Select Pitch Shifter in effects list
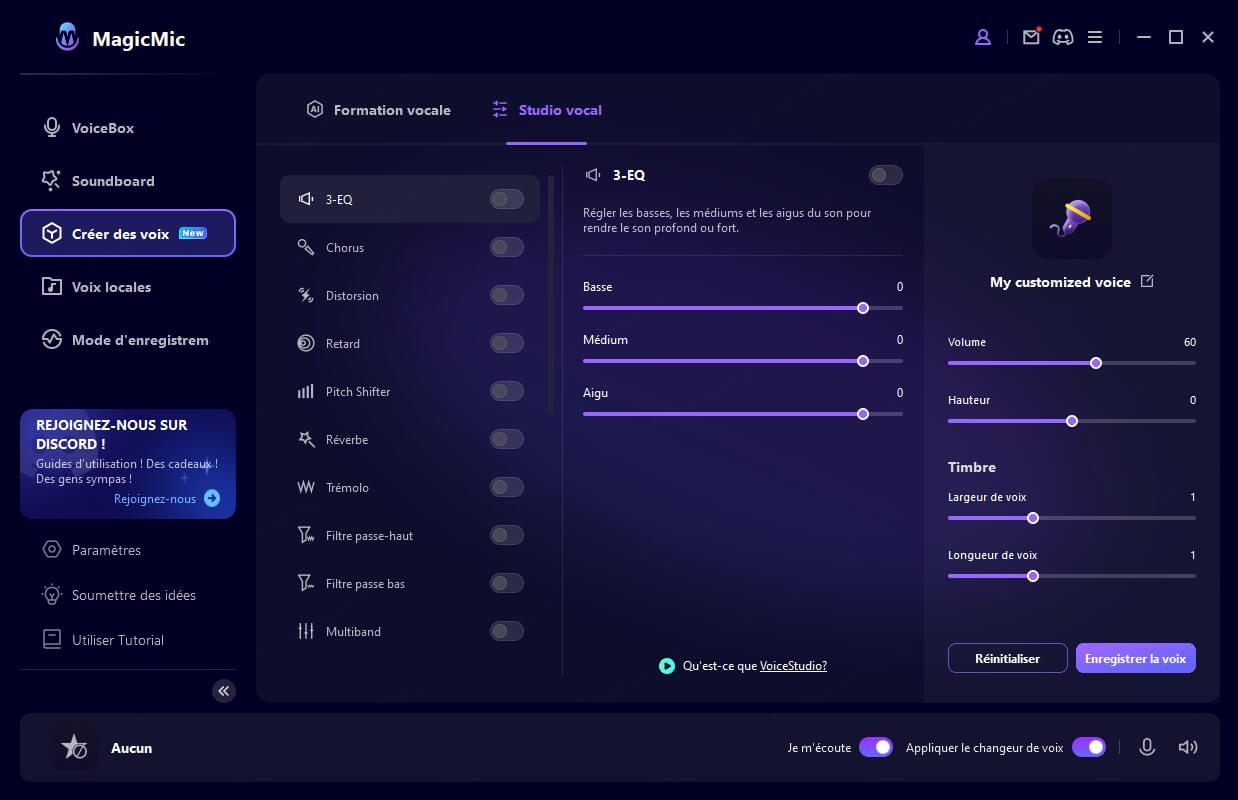Viewport: 1238px width, 800px height. [358, 391]
